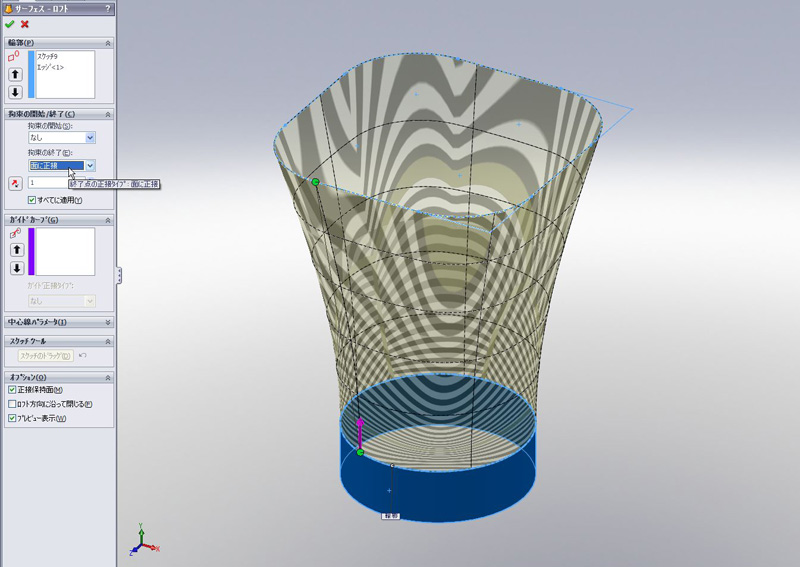The image size is (800, 567).
Task: Cancel the loft with the red X
Action: (24, 24)
